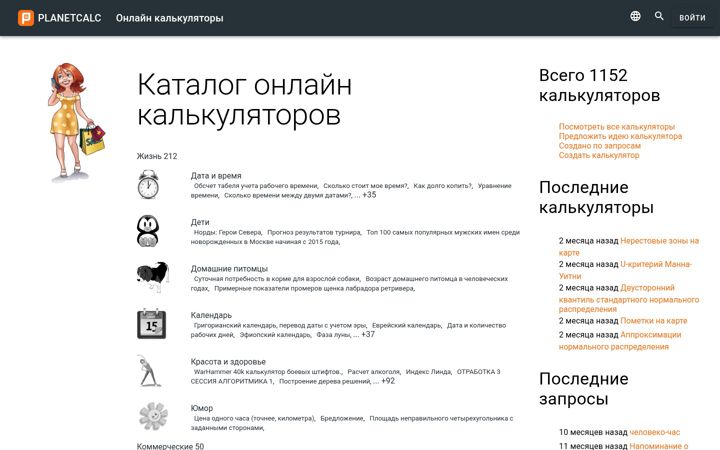
Task: Open Расчет алкоголя calculator
Action: click(374, 371)
